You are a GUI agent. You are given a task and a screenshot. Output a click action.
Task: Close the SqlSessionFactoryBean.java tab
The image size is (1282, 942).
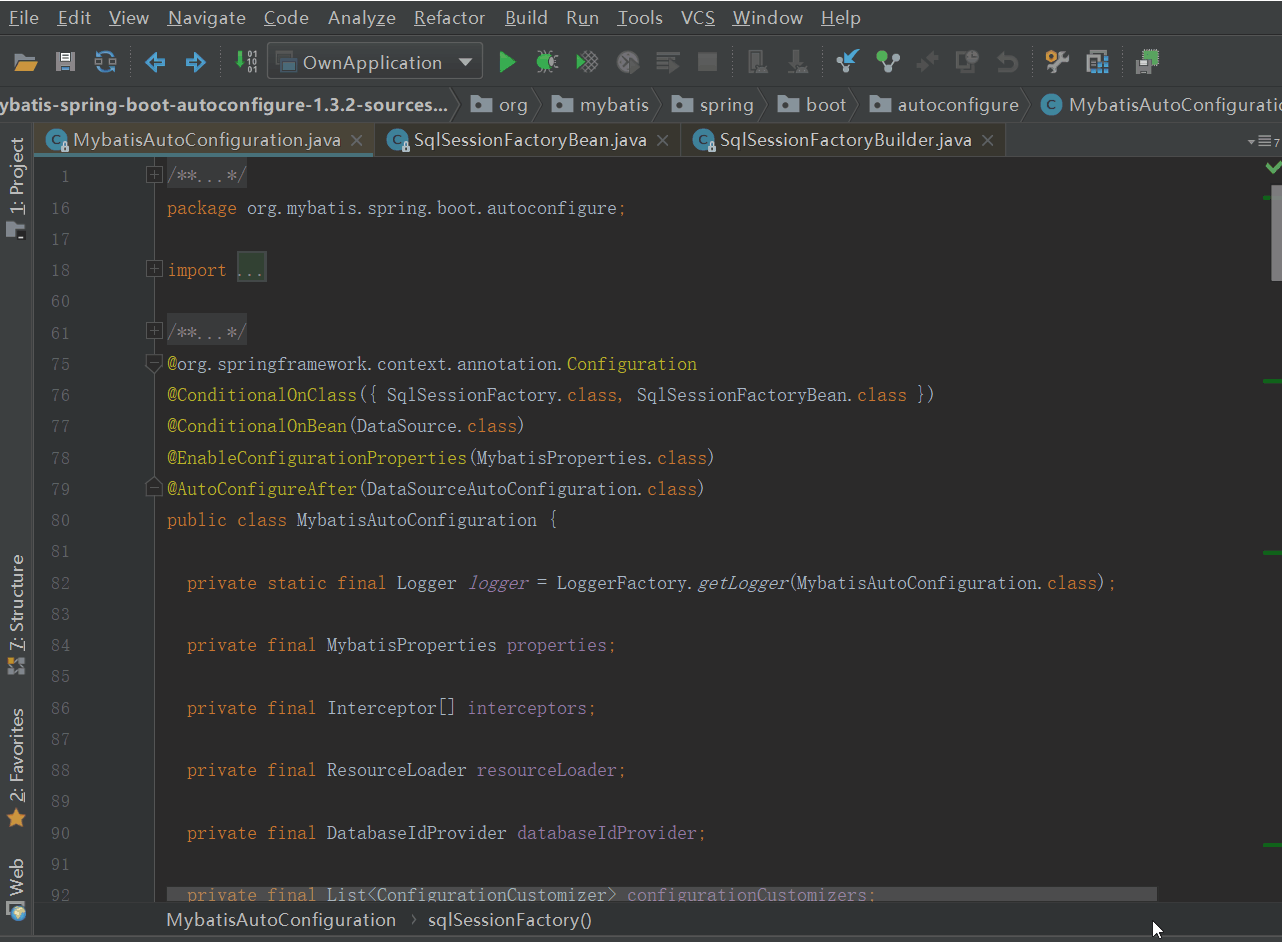click(664, 141)
